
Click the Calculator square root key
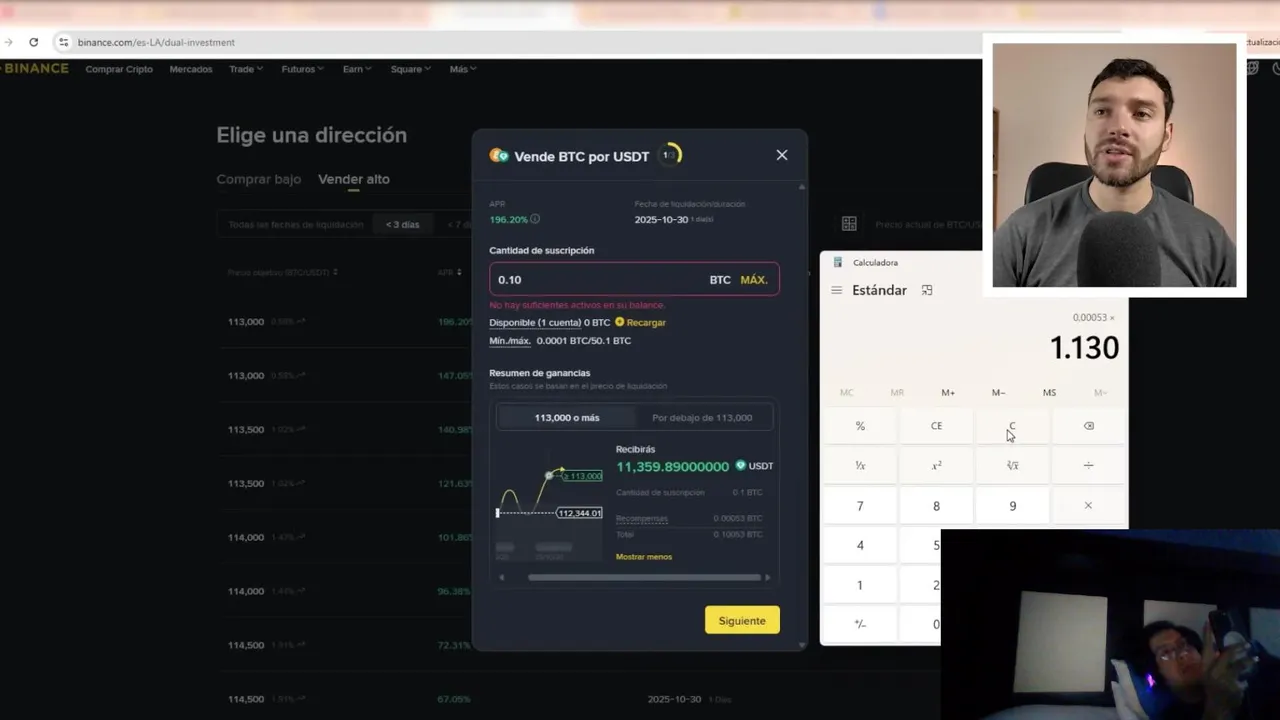(1012, 466)
